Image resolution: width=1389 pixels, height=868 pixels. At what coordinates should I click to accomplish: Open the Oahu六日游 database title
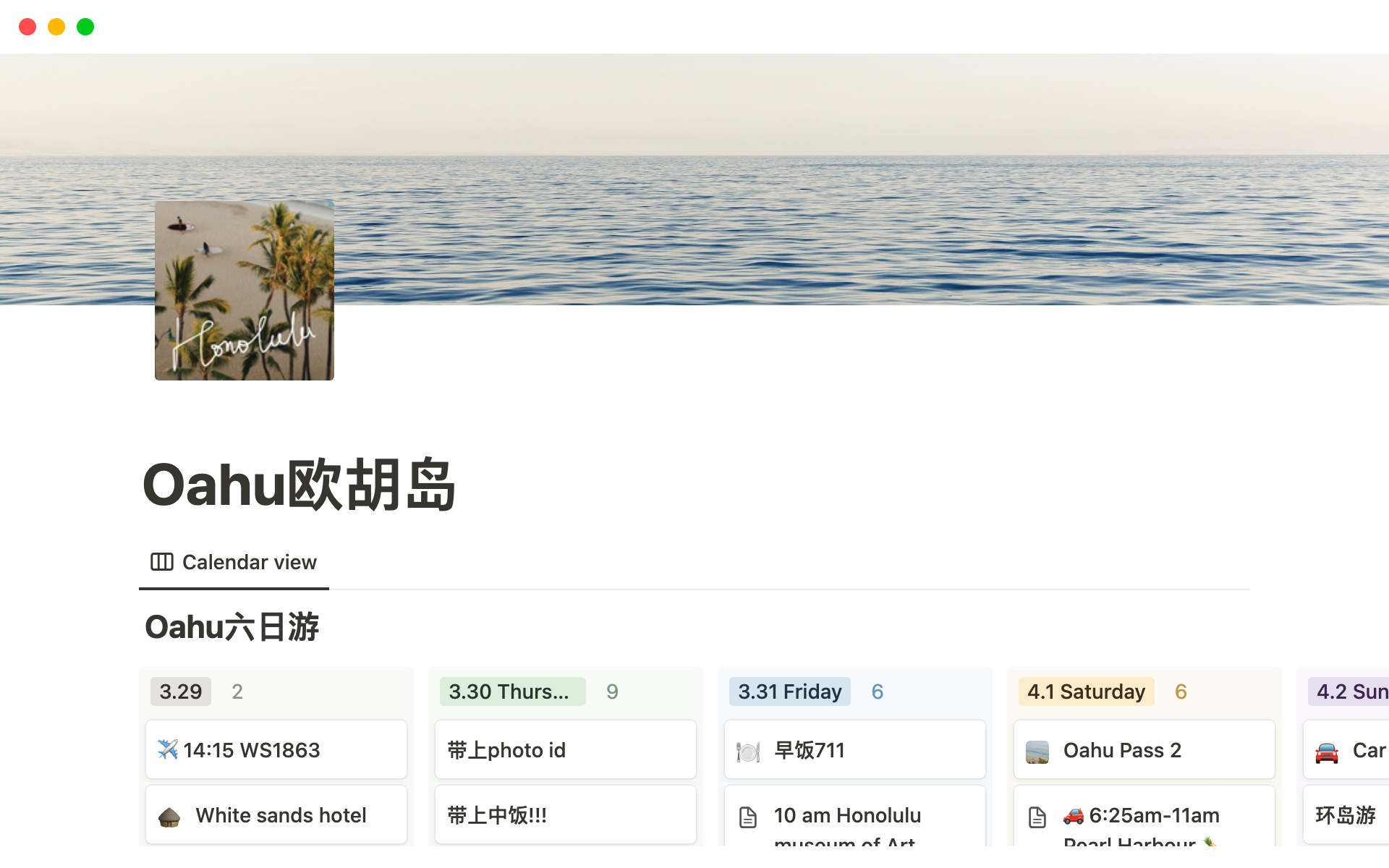tap(231, 626)
